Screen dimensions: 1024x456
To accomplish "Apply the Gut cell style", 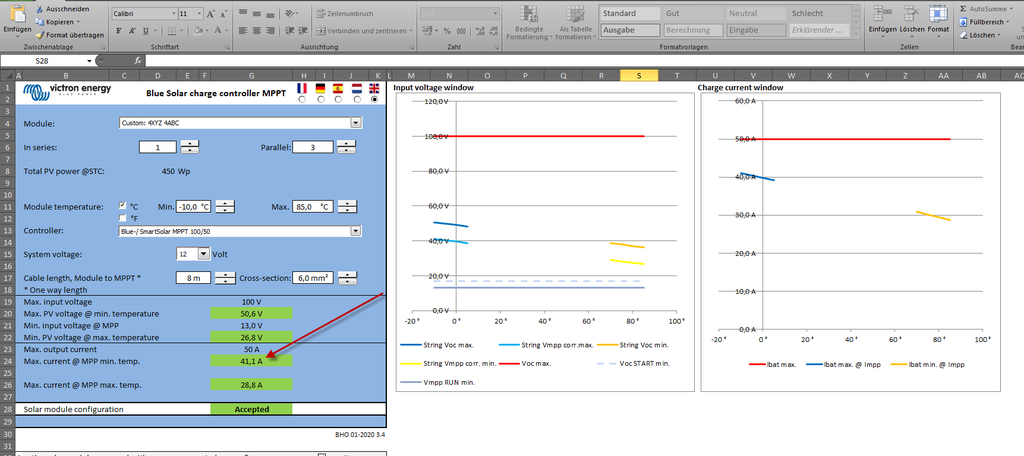I will (x=693, y=13).
